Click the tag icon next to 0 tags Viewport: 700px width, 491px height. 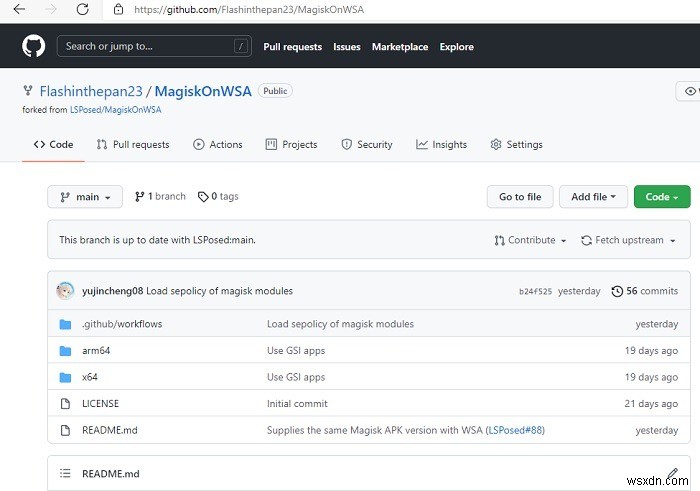pos(203,197)
